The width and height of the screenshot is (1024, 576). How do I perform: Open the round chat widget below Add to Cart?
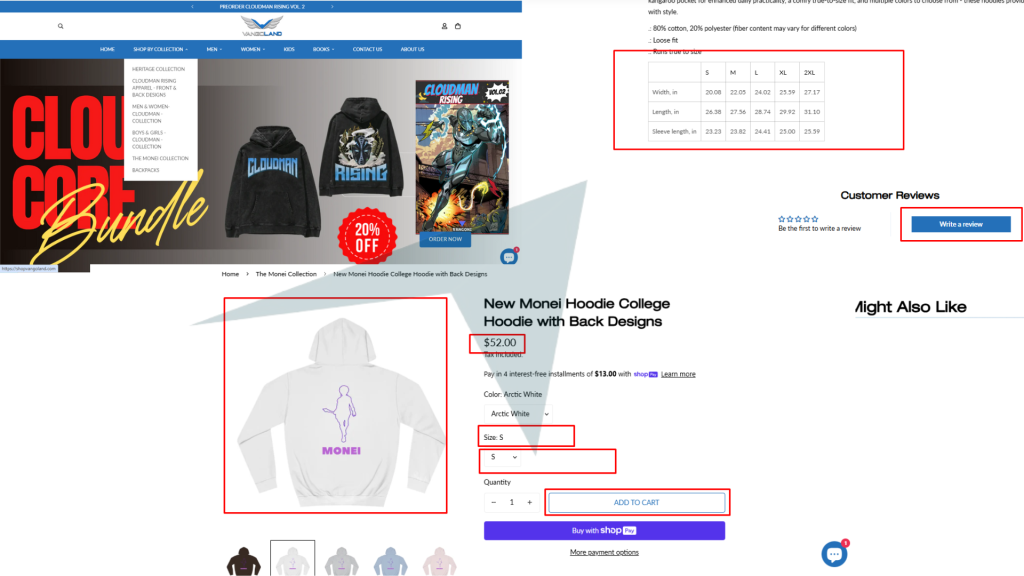(x=835, y=554)
